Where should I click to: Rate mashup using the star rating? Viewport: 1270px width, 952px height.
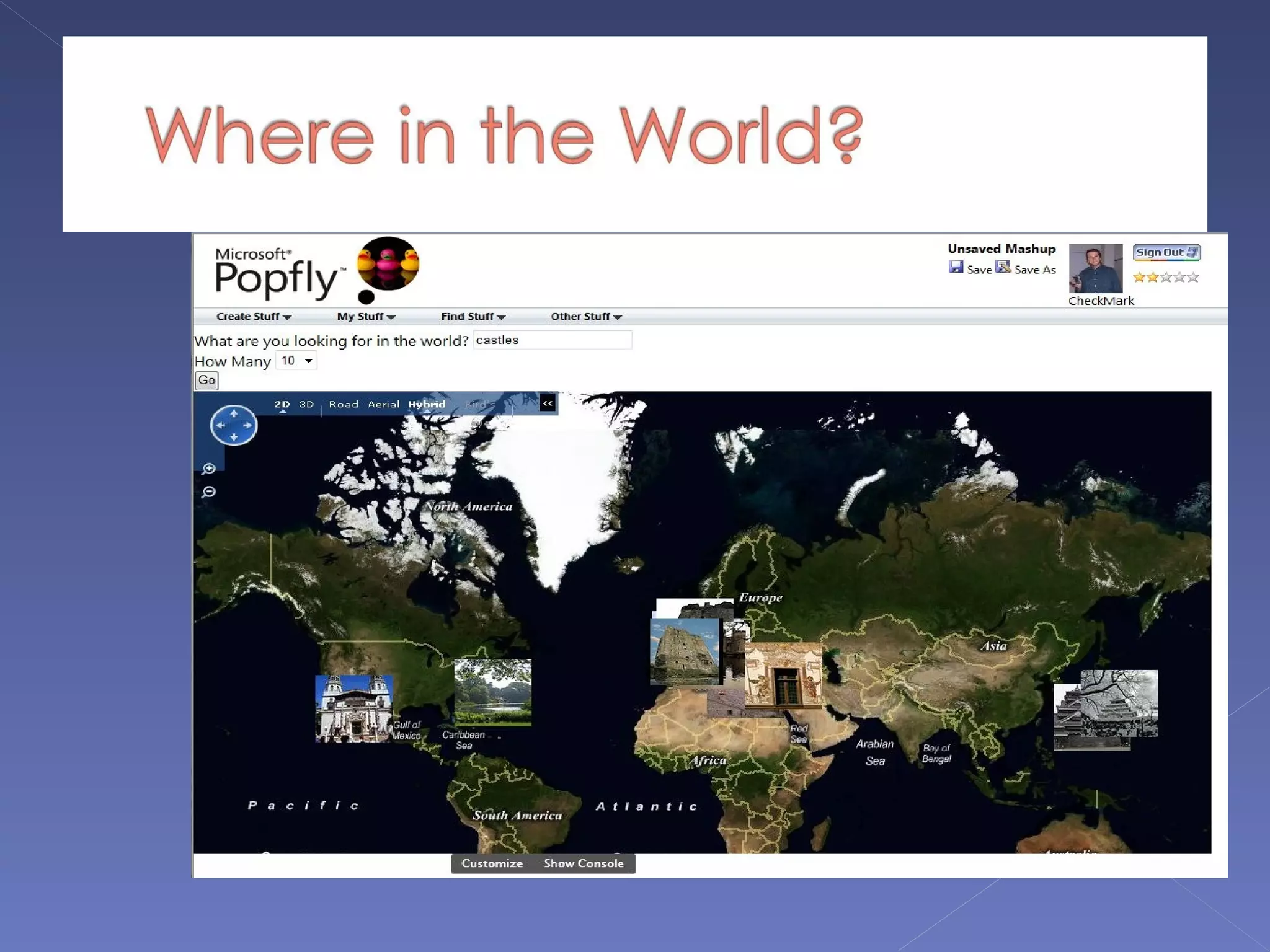pos(1166,277)
